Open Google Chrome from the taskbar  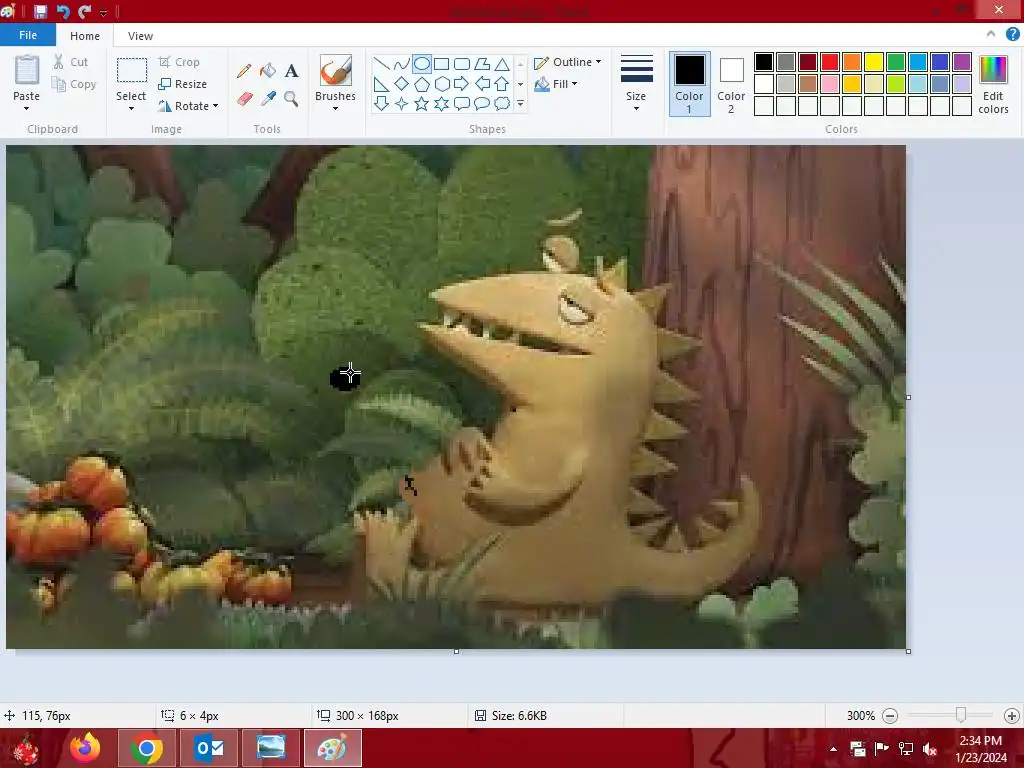click(147, 748)
